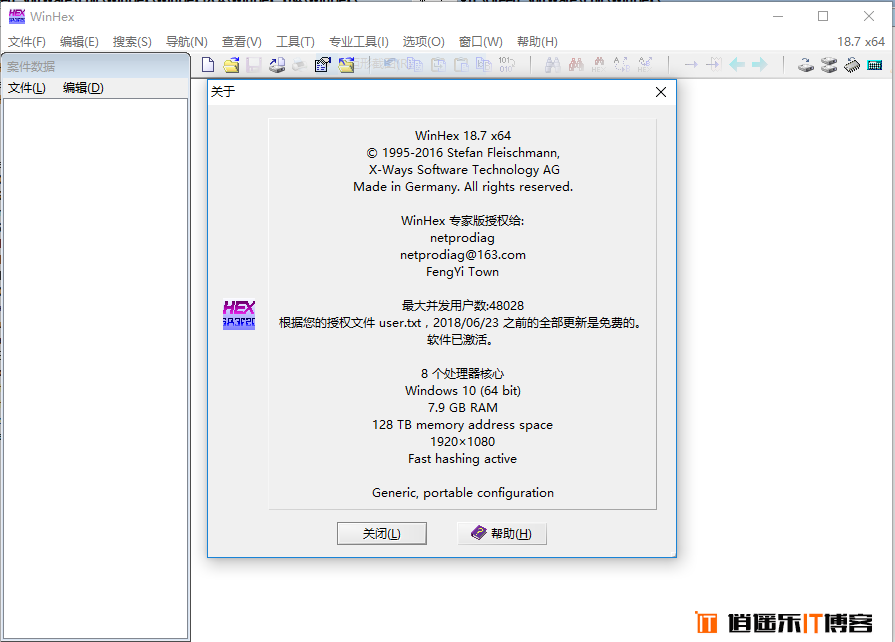Click the 'FengYi Town' text
Screen dimensions: 895x642
point(462,272)
